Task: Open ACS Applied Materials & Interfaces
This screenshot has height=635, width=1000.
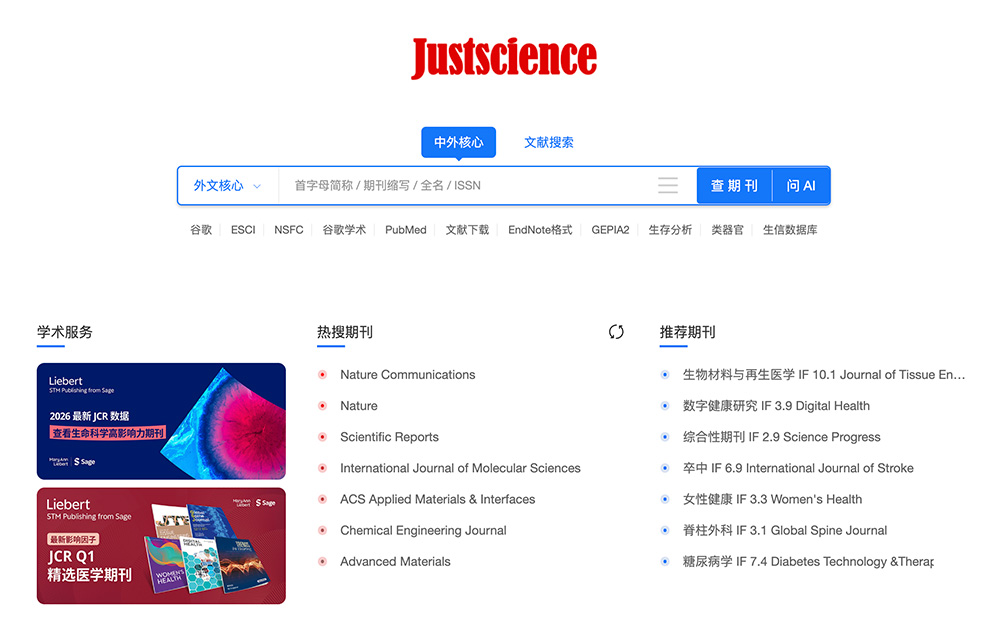Action: coord(438,499)
